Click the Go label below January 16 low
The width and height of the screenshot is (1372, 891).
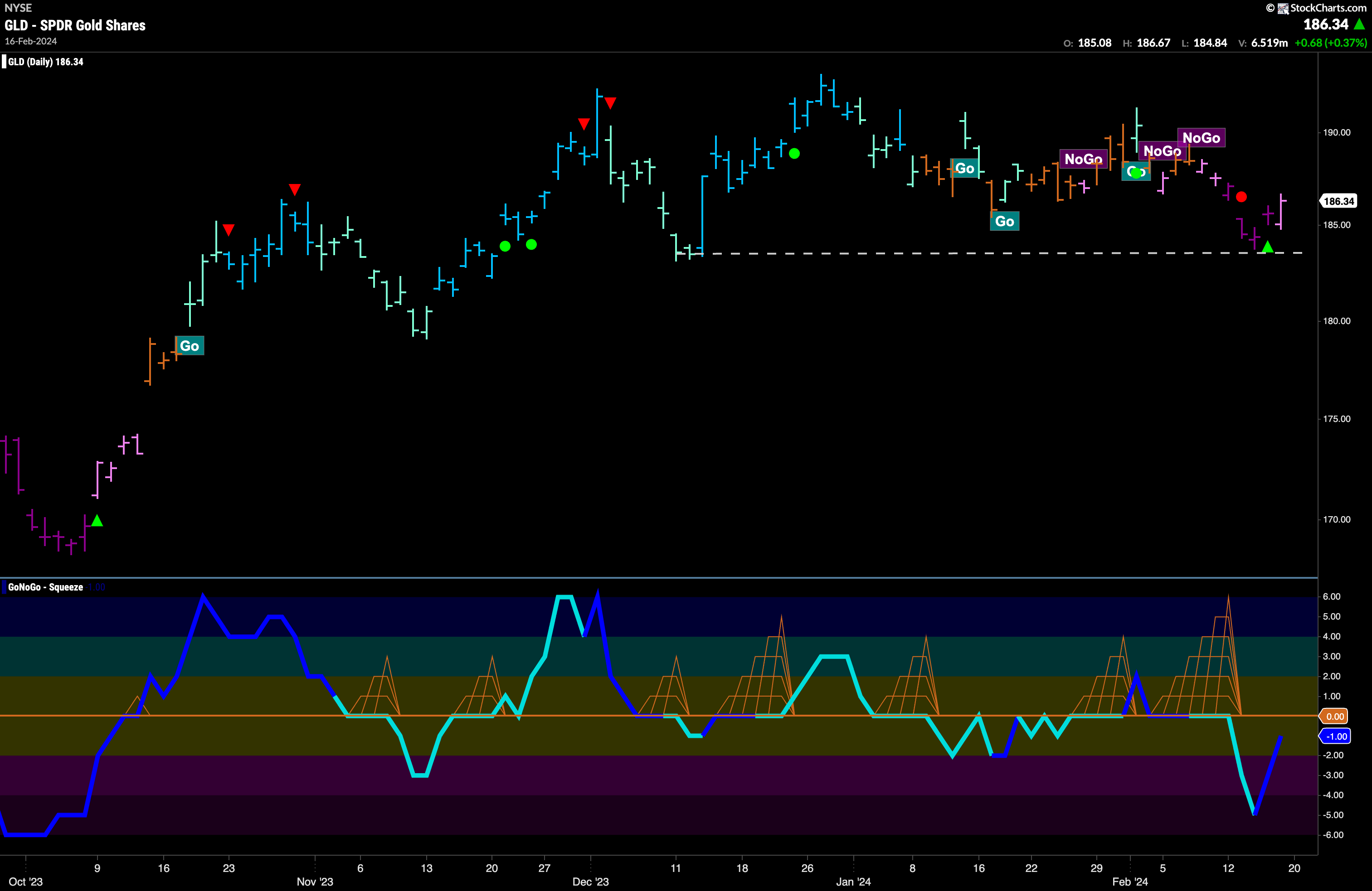[x=1004, y=221]
